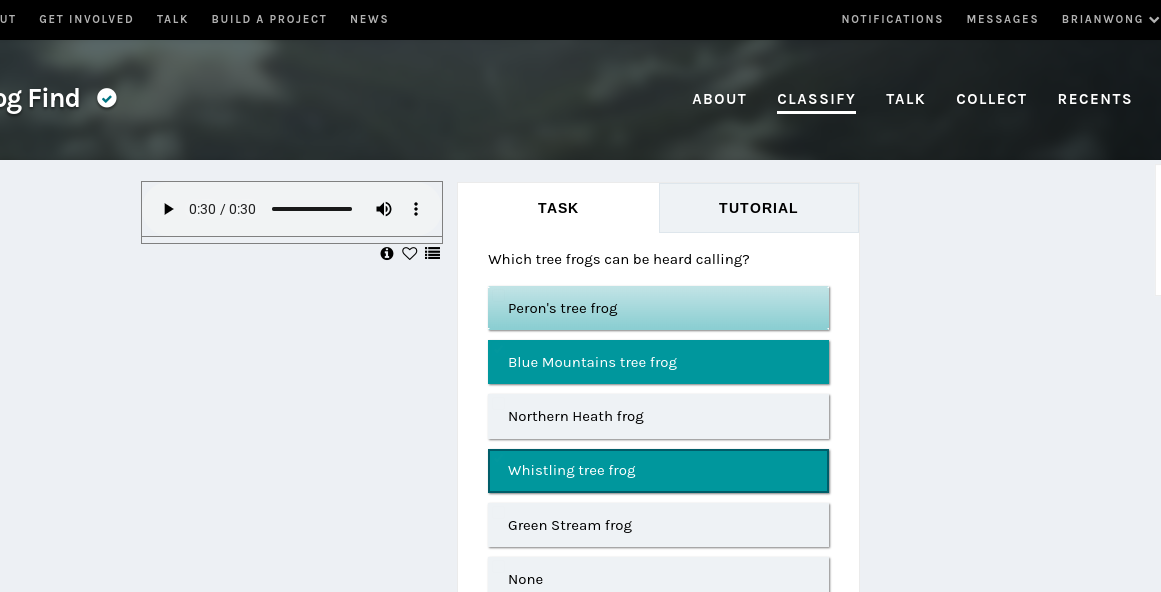Image resolution: width=1161 pixels, height=592 pixels.
Task: Mute the audio player volume
Action: (384, 209)
